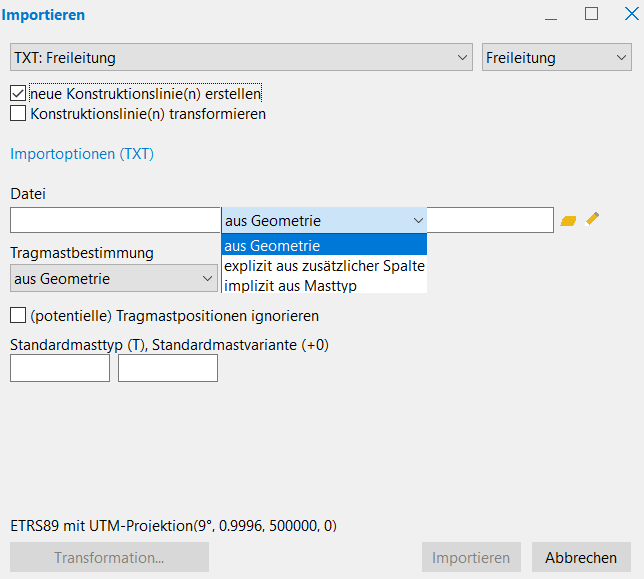Collapse the open combo box above the option list
644x579 pixels.
324,220
